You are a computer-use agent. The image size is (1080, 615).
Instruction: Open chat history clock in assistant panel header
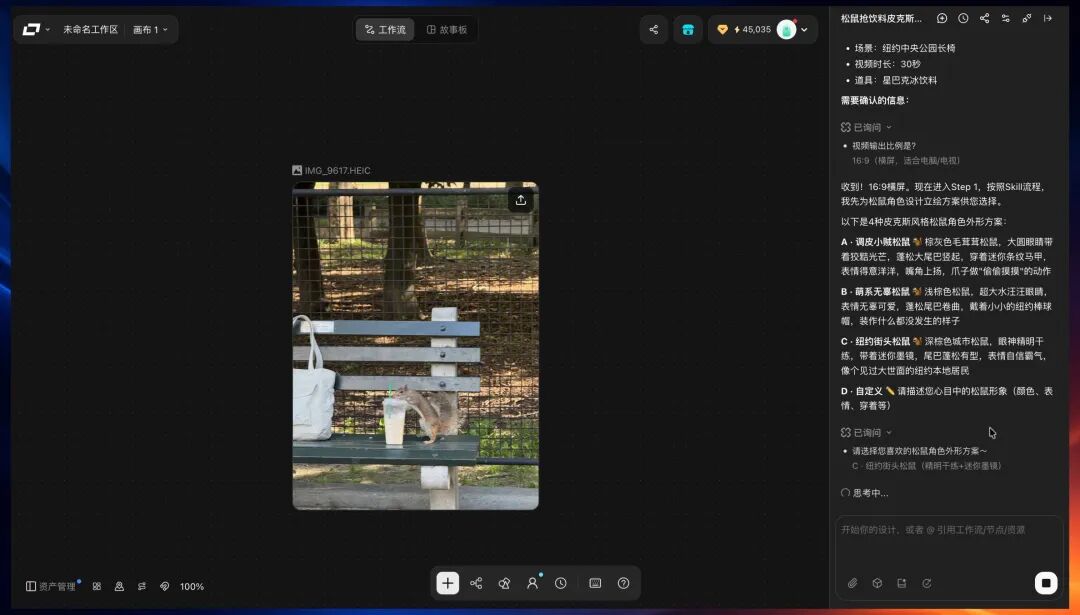pyautogui.click(x=963, y=19)
